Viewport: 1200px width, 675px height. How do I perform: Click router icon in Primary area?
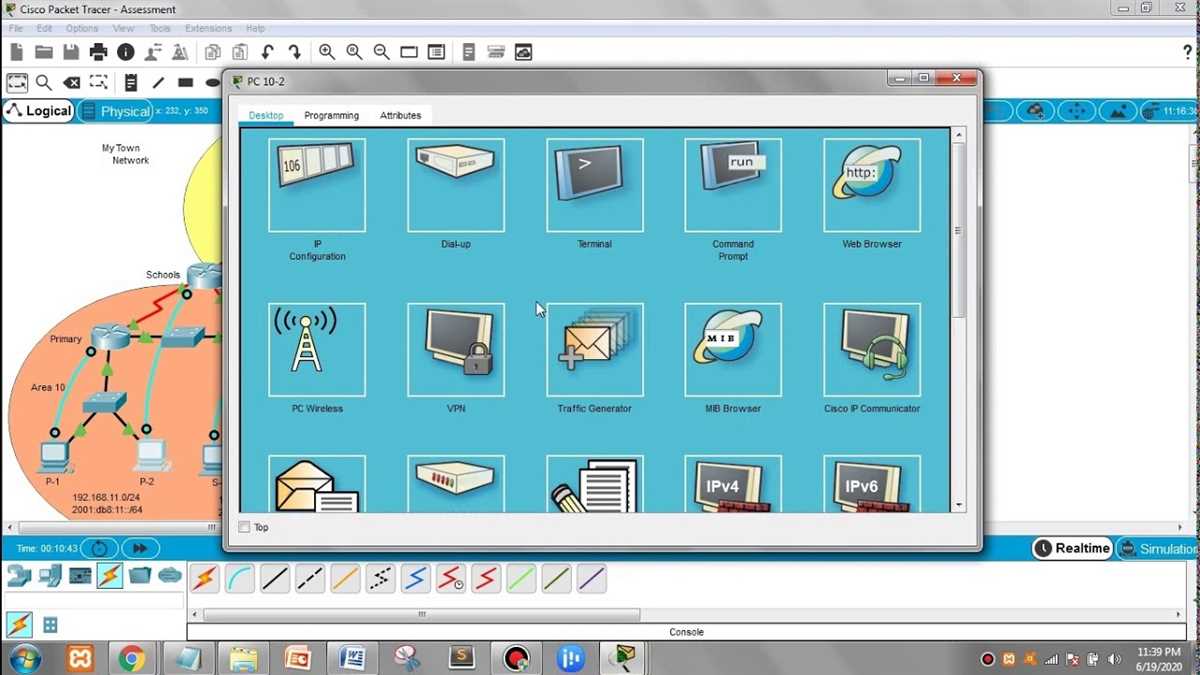(111, 338)
